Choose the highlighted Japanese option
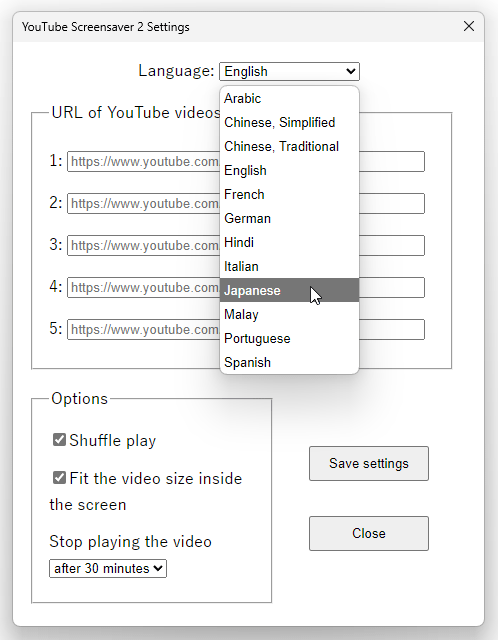Screen dimensions: 498x640 tap(289, 290)
